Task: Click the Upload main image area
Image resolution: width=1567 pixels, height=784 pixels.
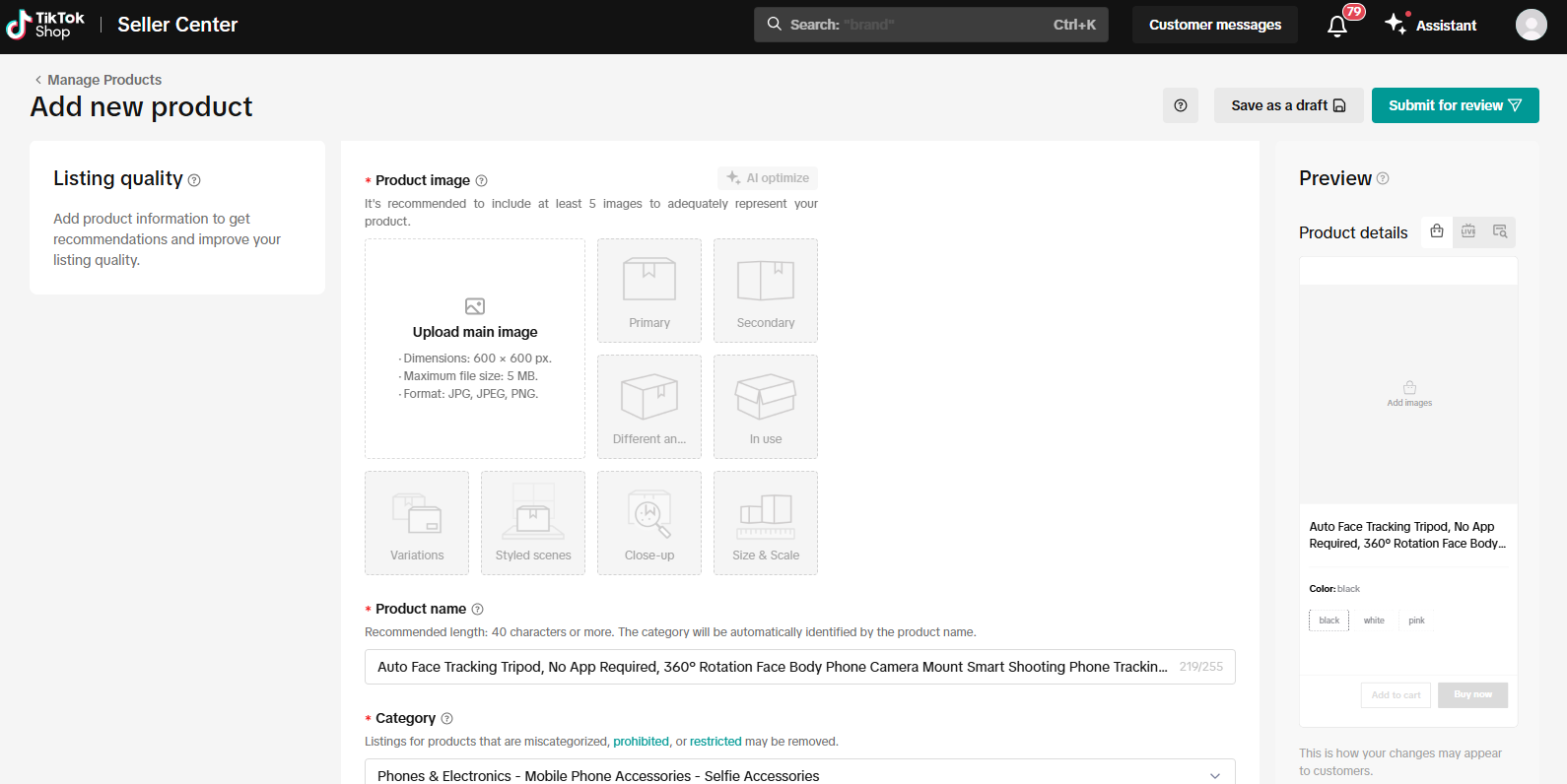Action: [x=475, y=349]
